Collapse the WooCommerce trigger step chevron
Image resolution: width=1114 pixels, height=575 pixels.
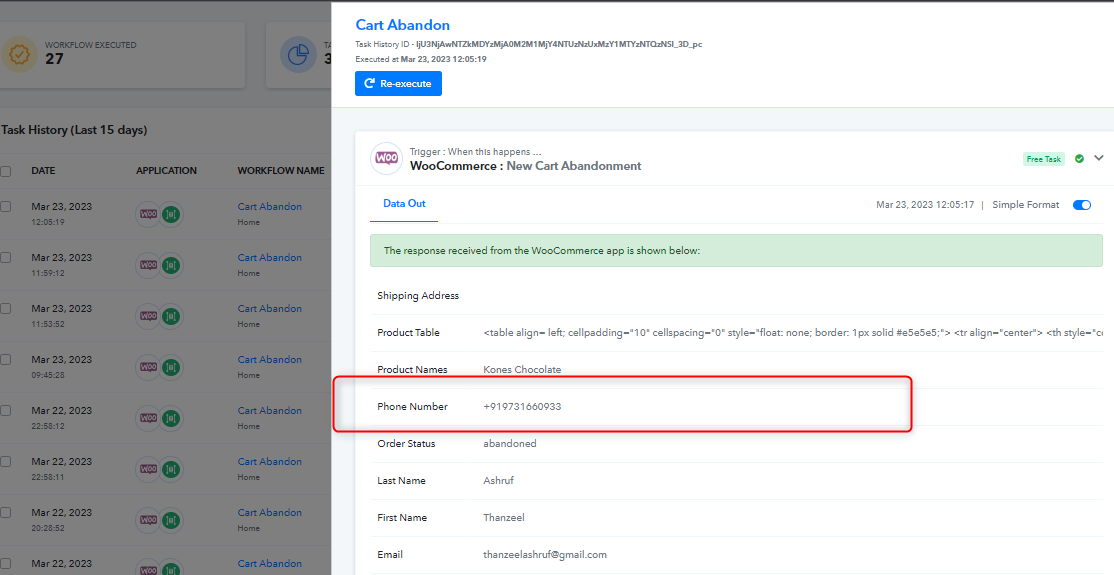click(x=1099, y=158)
